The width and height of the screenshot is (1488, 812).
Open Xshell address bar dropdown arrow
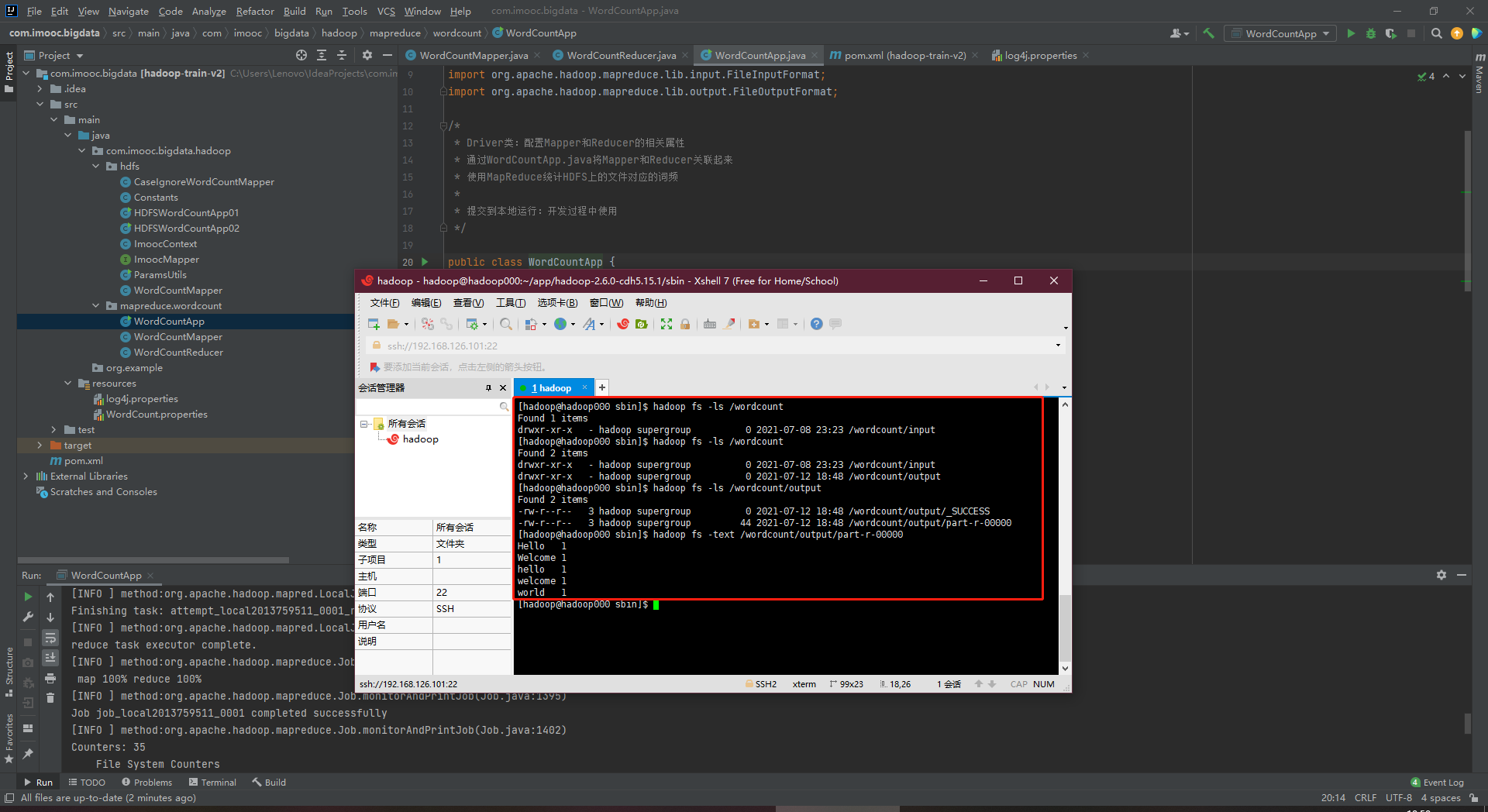pyautogui.click(x=1058, y=346)
